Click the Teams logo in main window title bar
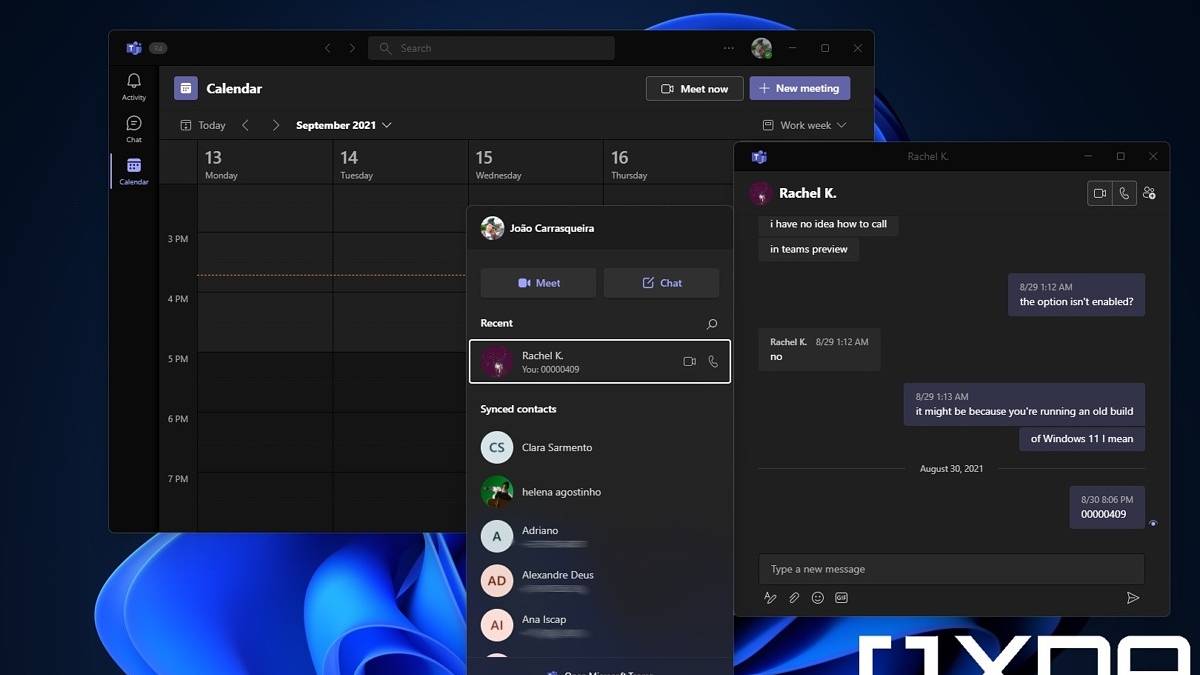This screenshot has height=675, width=1200. pos(134,48)
